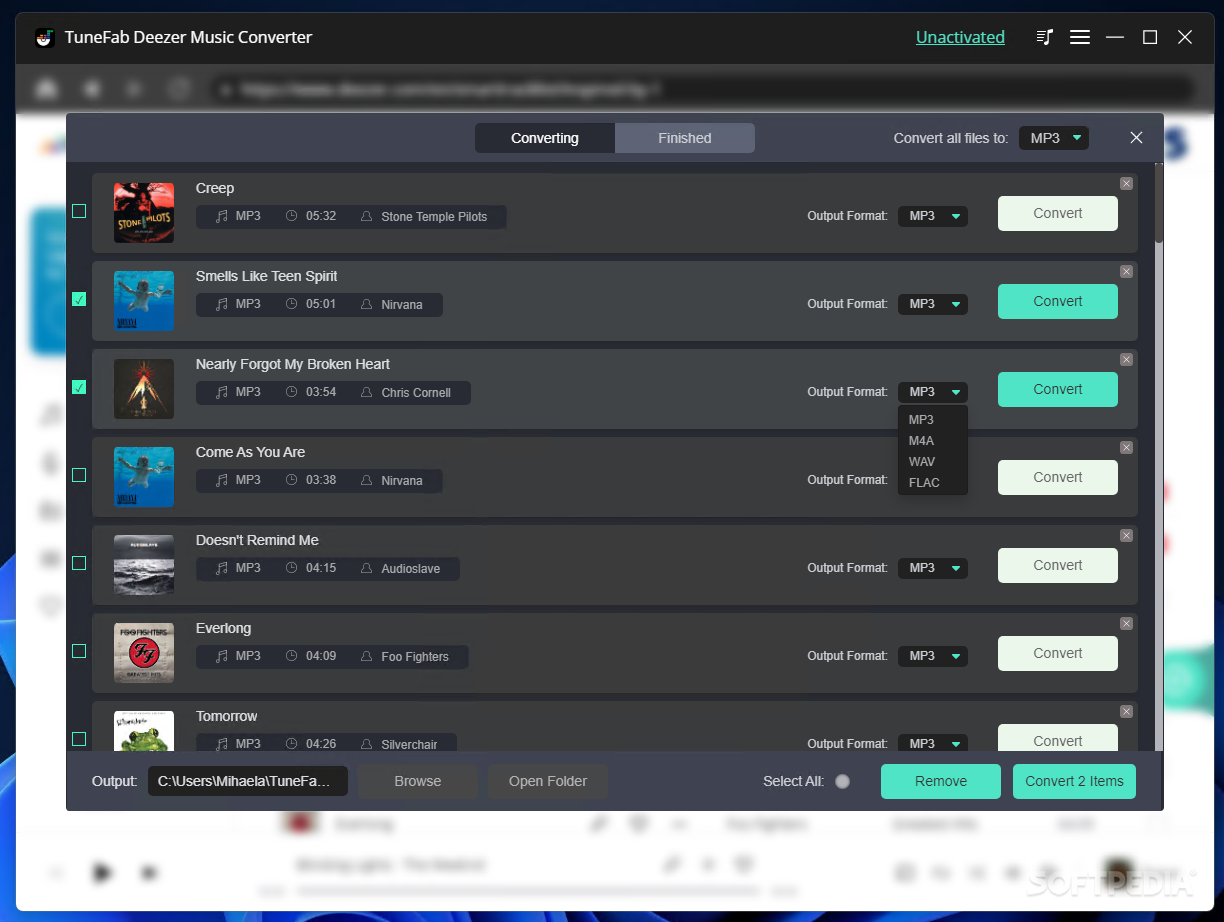The width and height of the screenshot is (1224, 922).
Task: Open output format dropdown for Tomorrow
Action: pos(933,743)
